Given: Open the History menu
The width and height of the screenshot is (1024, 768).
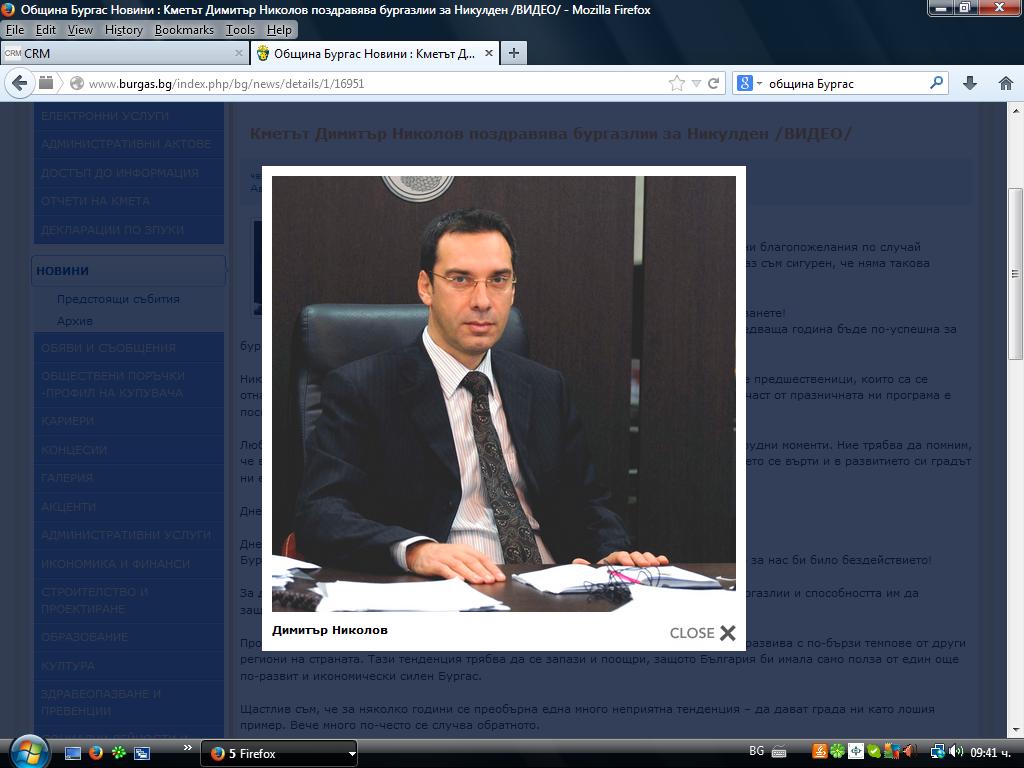Looking at the screenshot, I should 123,30.
